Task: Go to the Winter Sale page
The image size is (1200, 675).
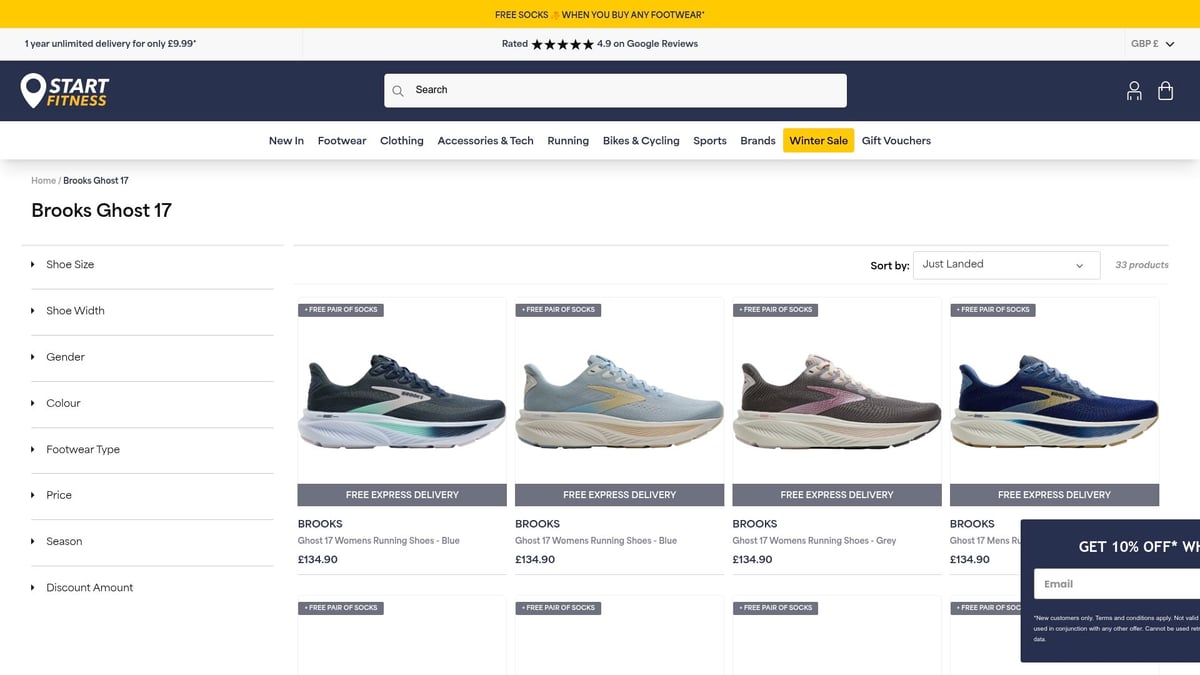Action: click(x=818, y=141)
